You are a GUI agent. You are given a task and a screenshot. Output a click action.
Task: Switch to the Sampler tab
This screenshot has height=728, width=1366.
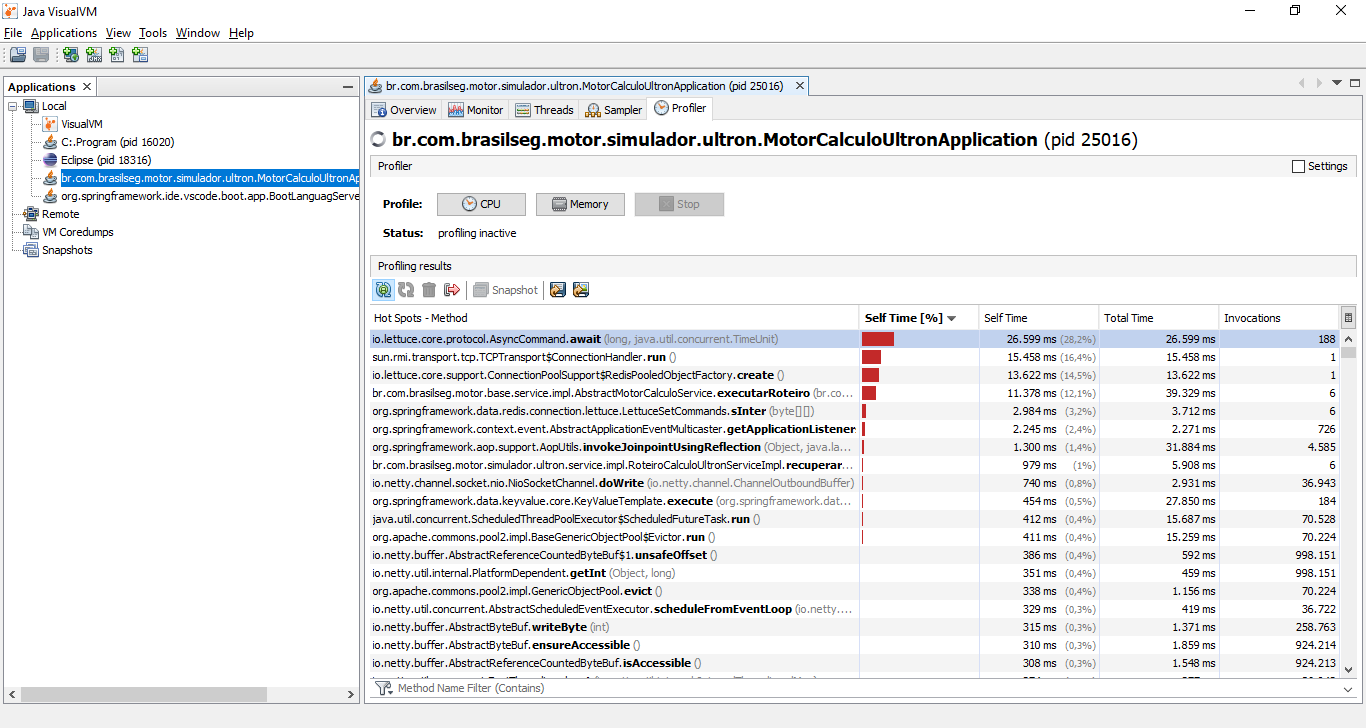point(613,110)
